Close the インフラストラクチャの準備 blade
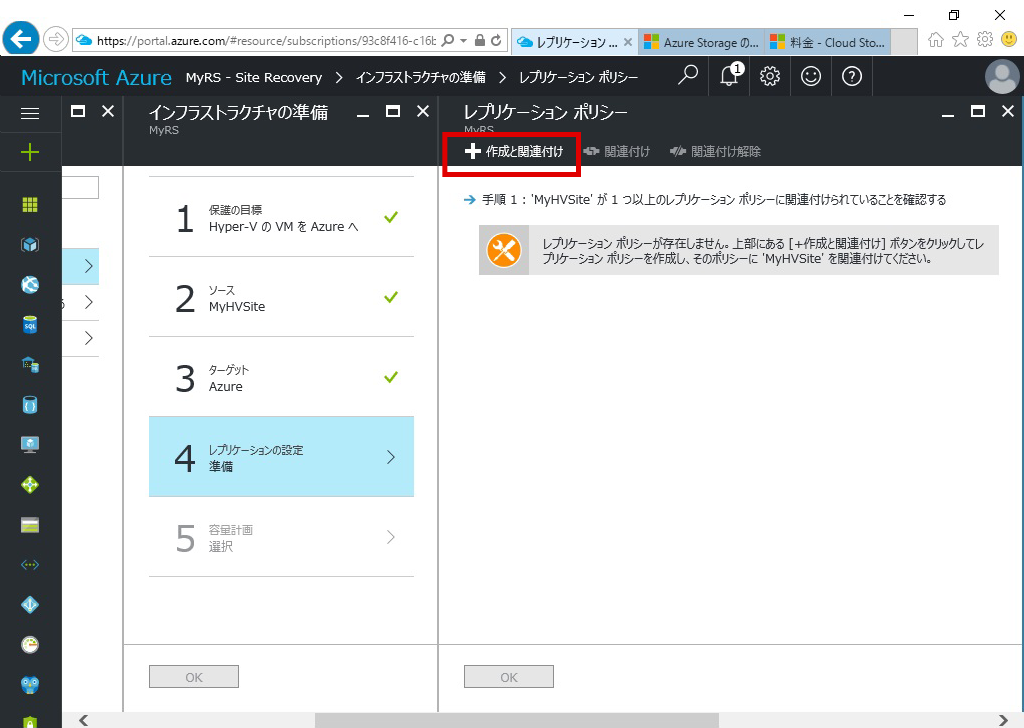 click(x=423, y=112)
